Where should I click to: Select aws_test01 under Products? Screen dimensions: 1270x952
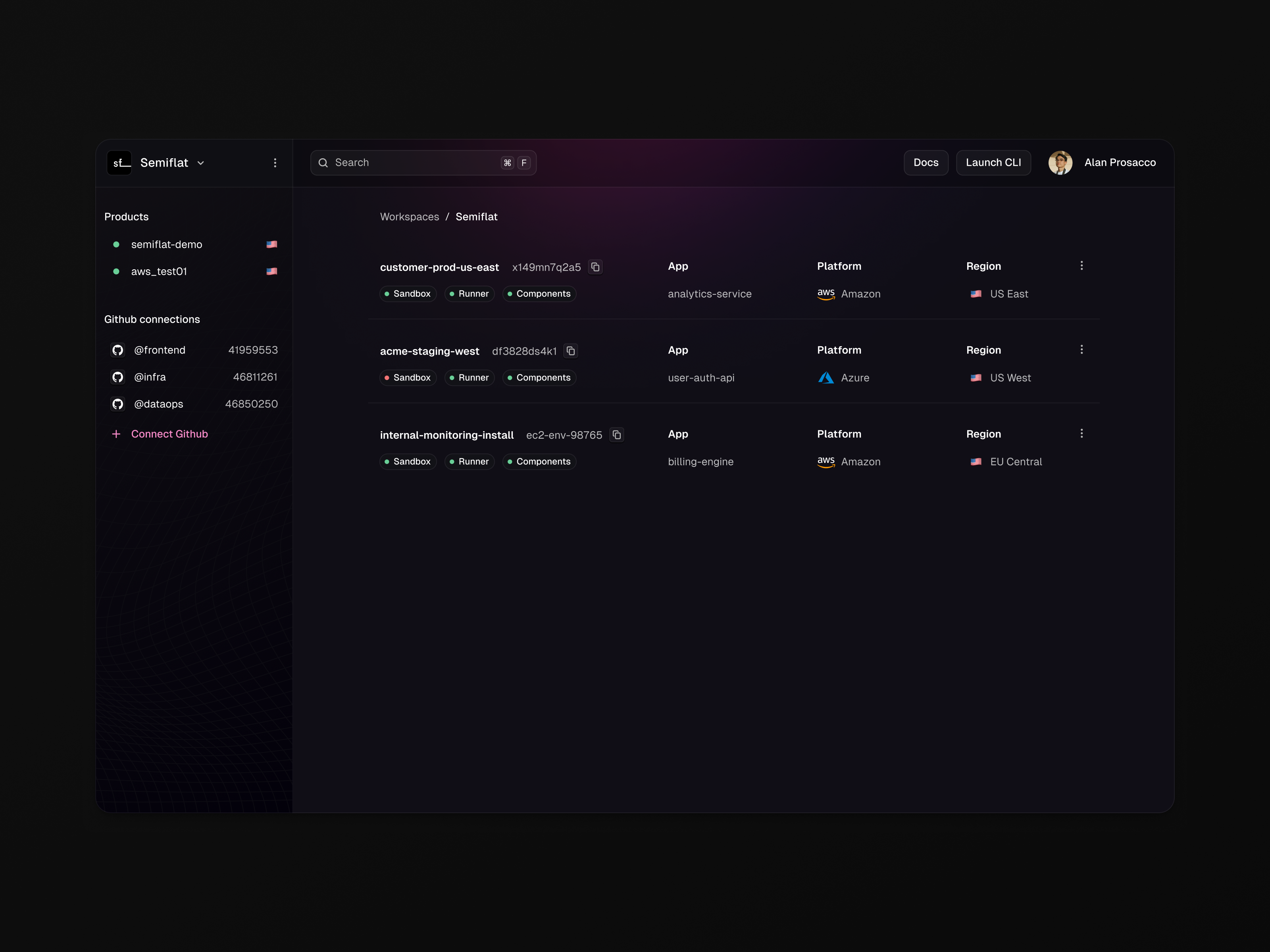159,271
